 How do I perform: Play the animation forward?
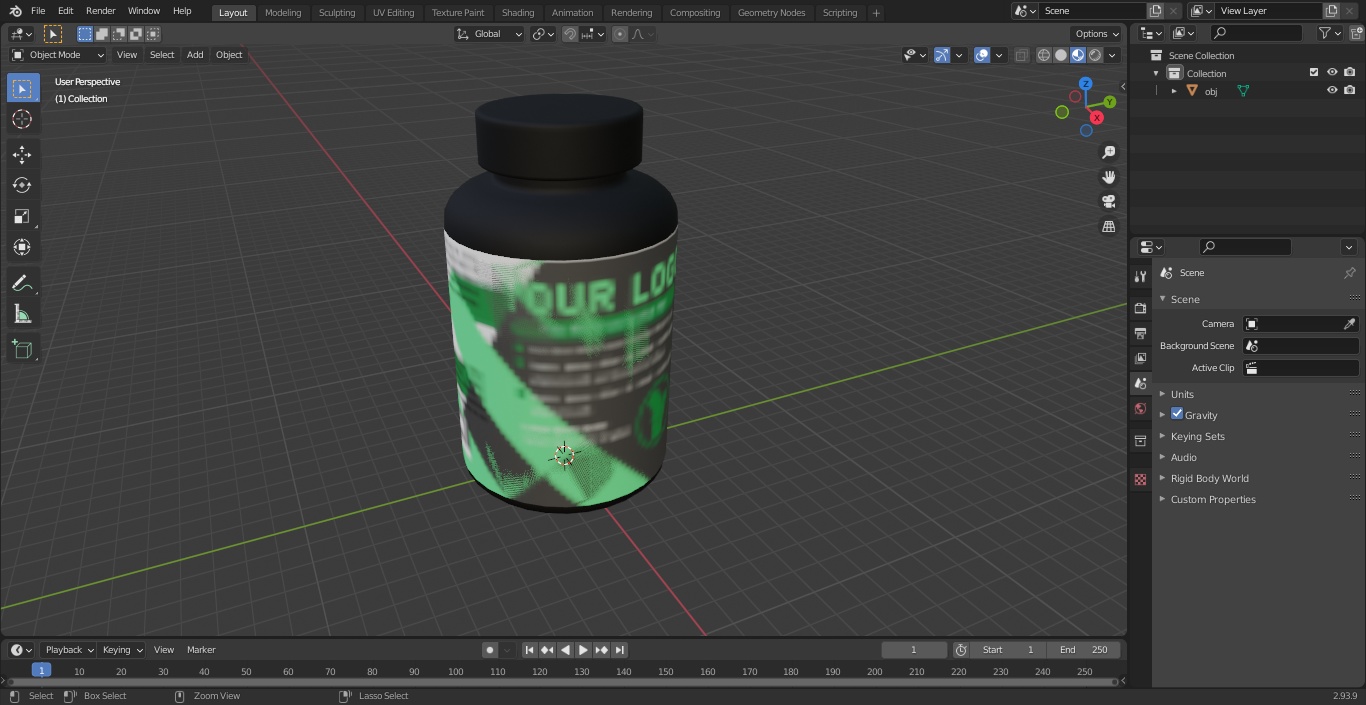point(584,650)
